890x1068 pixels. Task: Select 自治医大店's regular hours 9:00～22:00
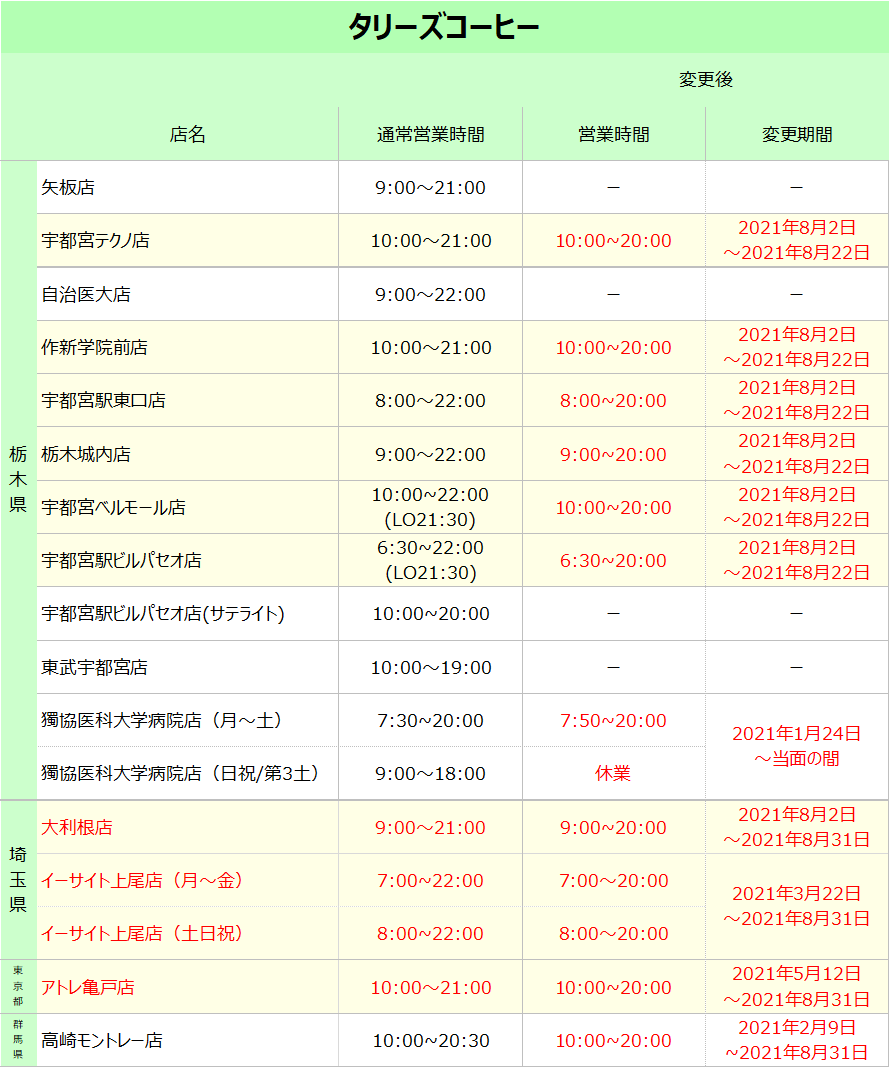click(x=430, y=294)
